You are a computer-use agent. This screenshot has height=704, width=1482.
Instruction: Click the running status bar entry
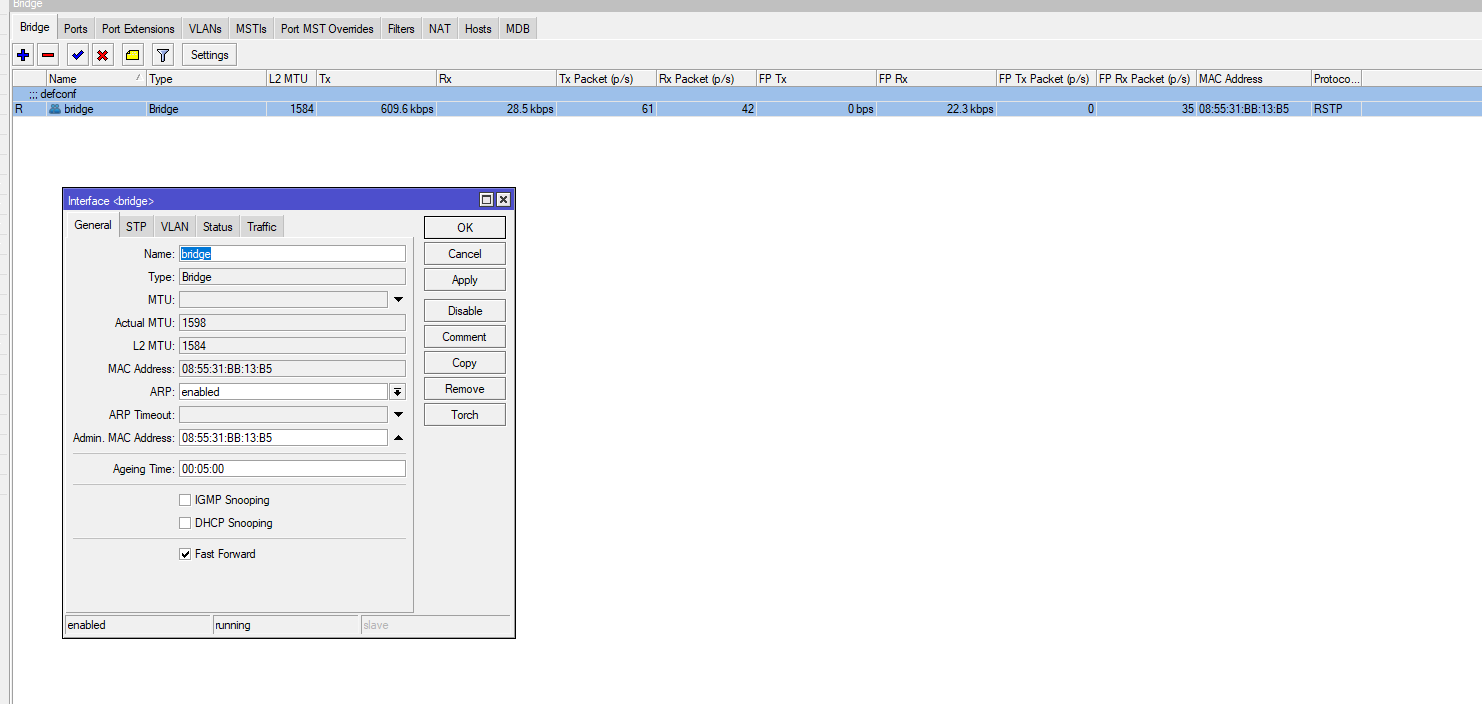point(286,625)
